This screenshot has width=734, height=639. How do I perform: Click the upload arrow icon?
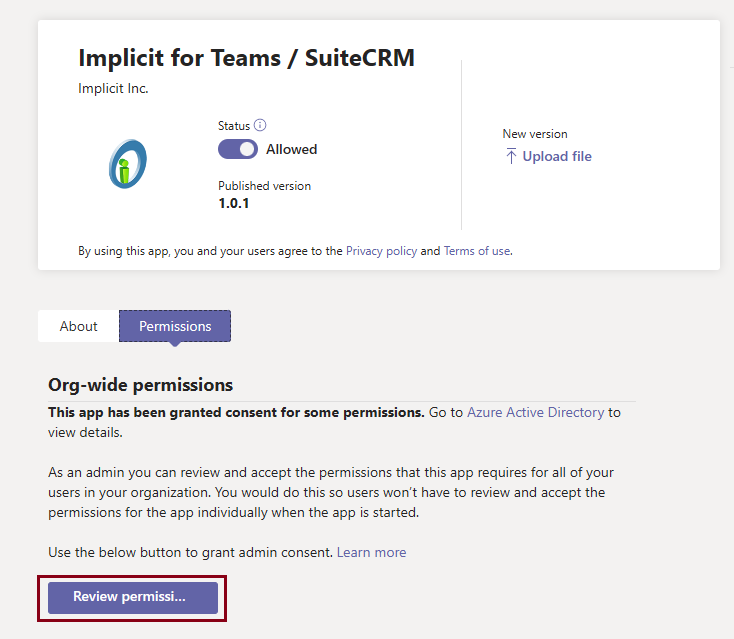click(x=511, y=156)
